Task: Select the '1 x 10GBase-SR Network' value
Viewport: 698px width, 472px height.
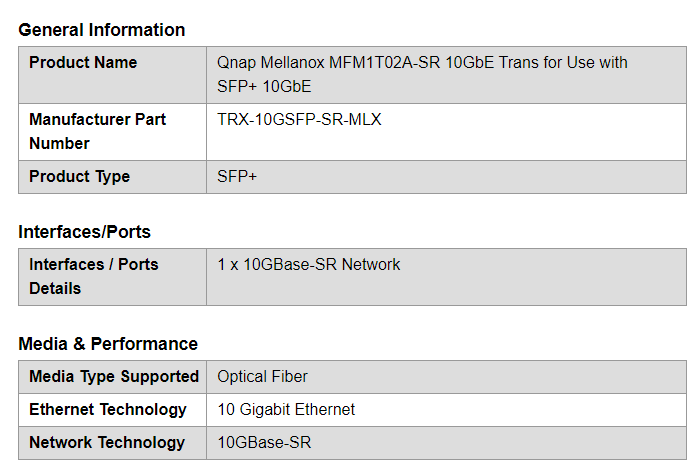Action: (x=308, y=265)
